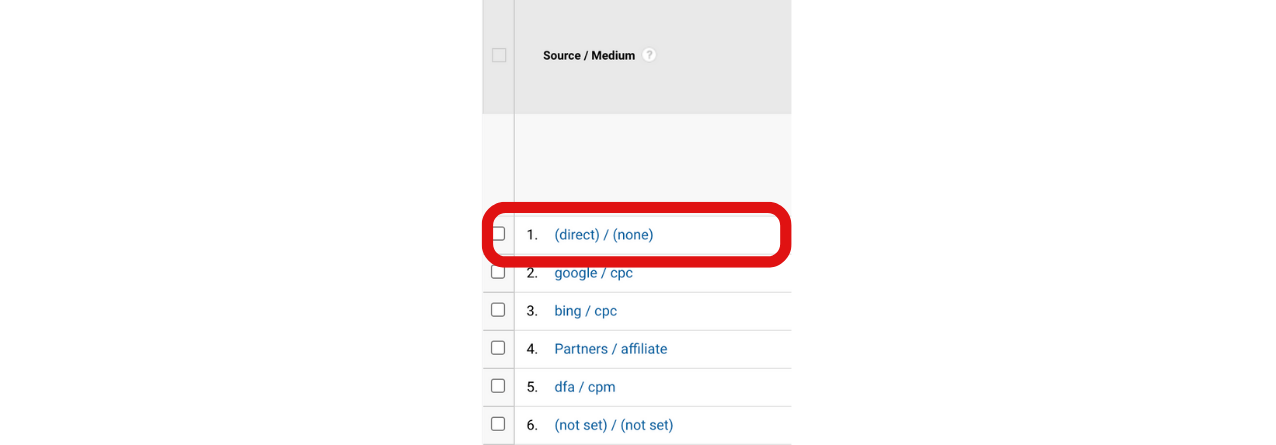Screen dimensions: 1276x445
Task: Enable the Partners / affiliate checkbox
Action: tap(498, 348)
